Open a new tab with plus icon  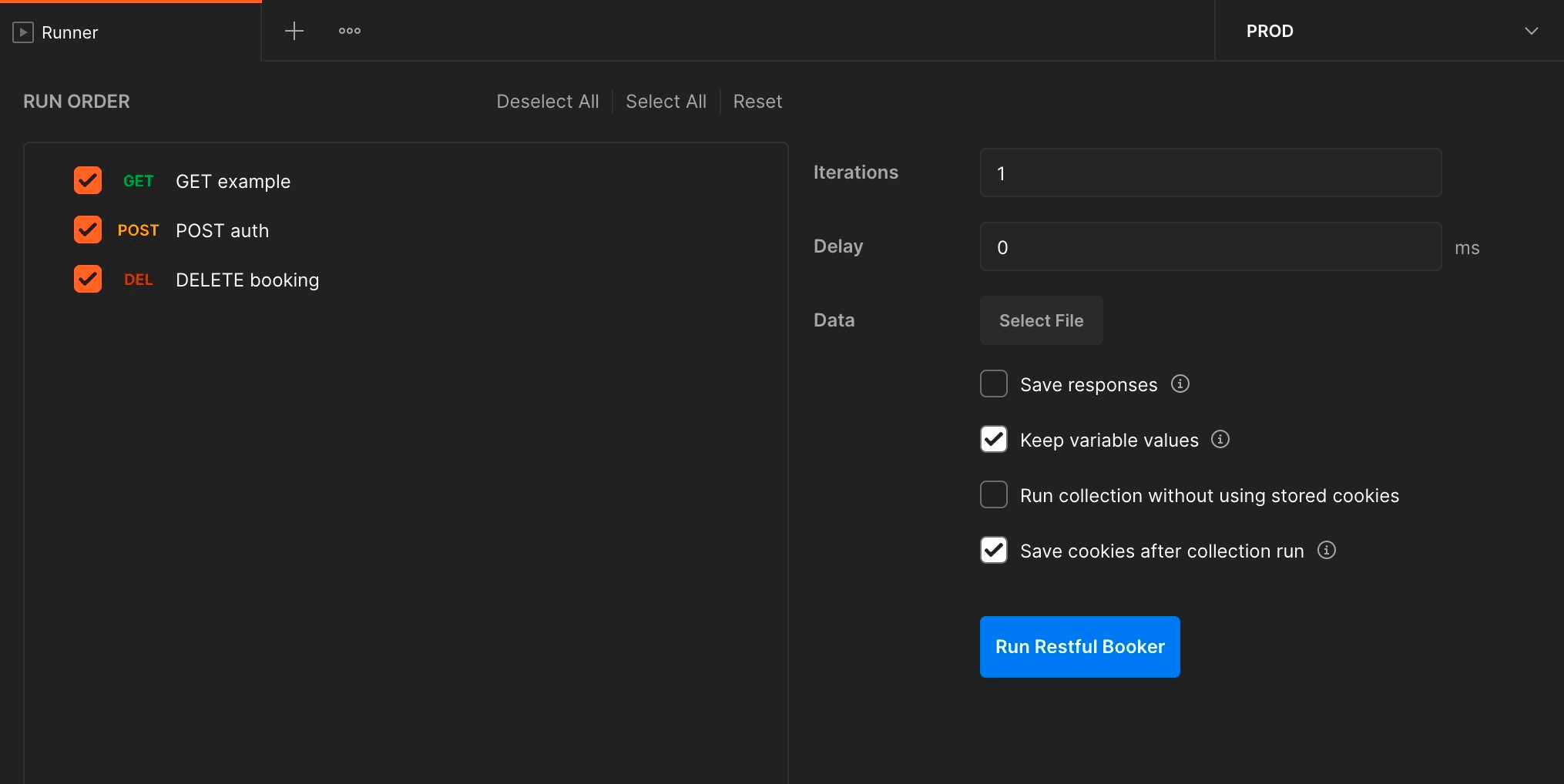pos(294,31)
